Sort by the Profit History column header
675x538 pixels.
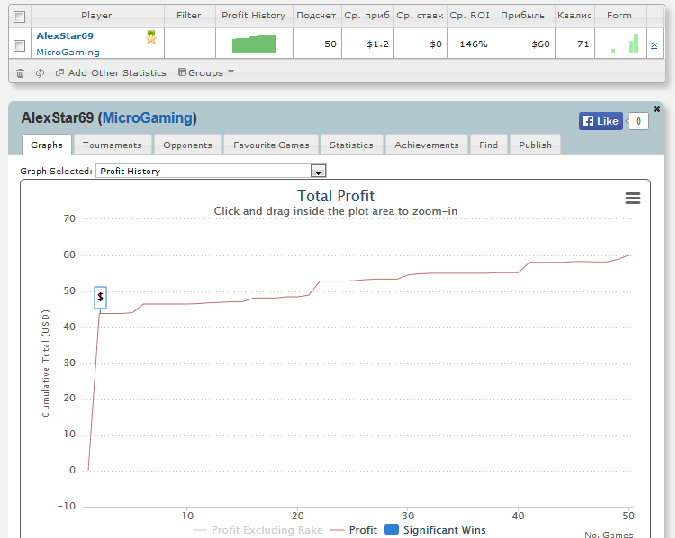[x=254, y=15]
